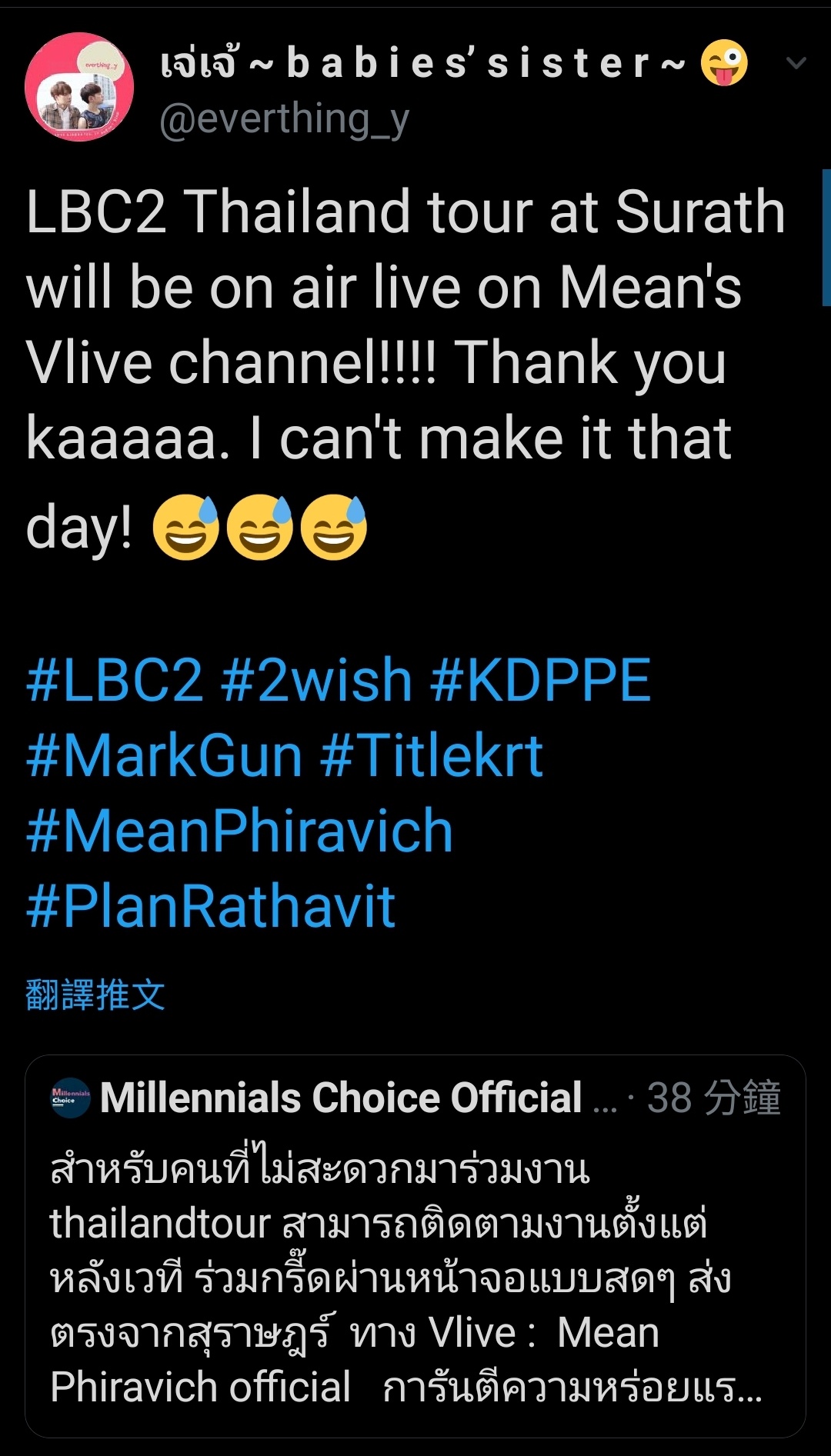831x1456 pixels.
Task: Open the #PlanRathavit hashtag
Action: (x=210, y=906)
